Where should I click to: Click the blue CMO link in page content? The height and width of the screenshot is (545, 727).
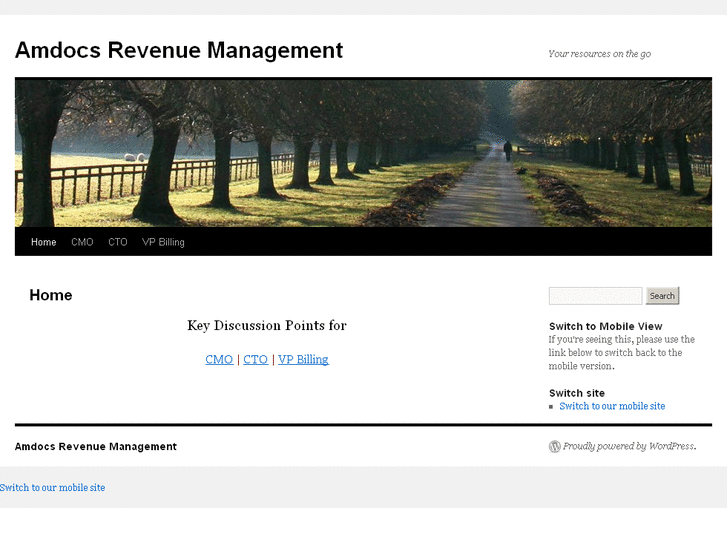click(219, 360)
